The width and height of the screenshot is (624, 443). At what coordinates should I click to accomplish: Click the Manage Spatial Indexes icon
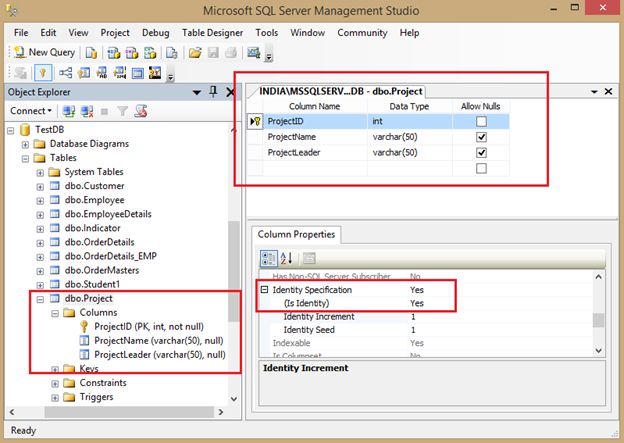pyautogui.click(x=156, y=73)
